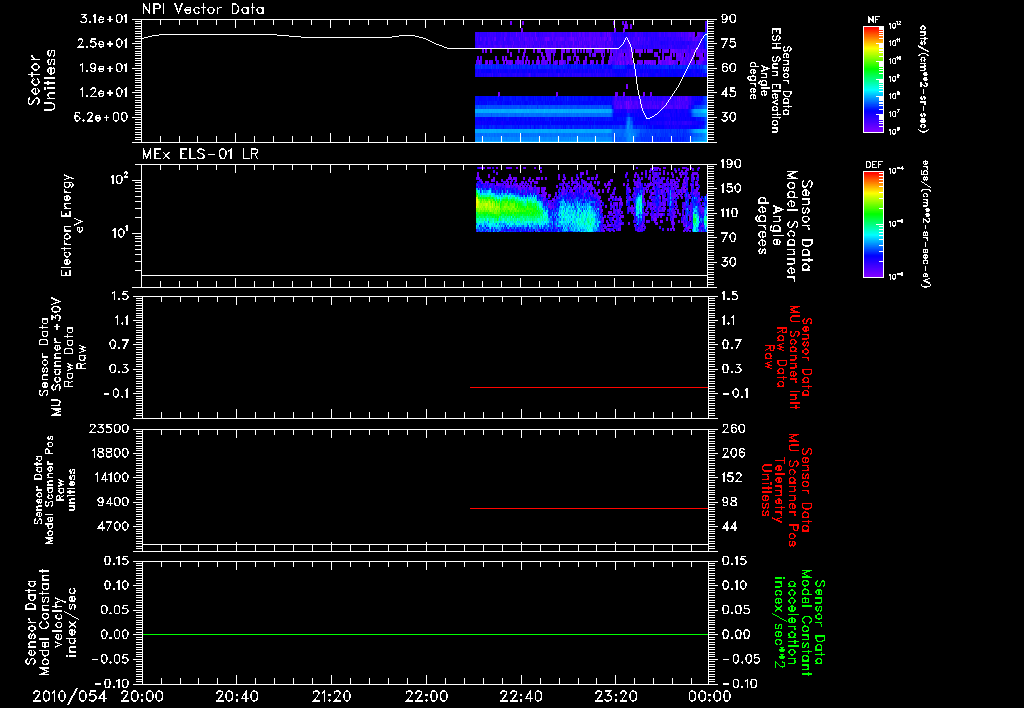The width and height of the screenshot is (1024, 708).
Task: Click the '20:40' time axis label
Action: click(236, 696)
